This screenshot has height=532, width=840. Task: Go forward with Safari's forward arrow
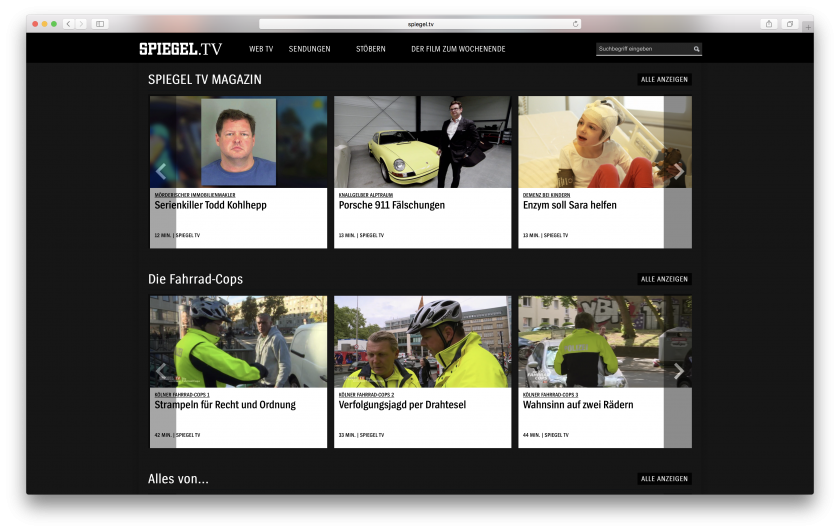pos(81,24)
